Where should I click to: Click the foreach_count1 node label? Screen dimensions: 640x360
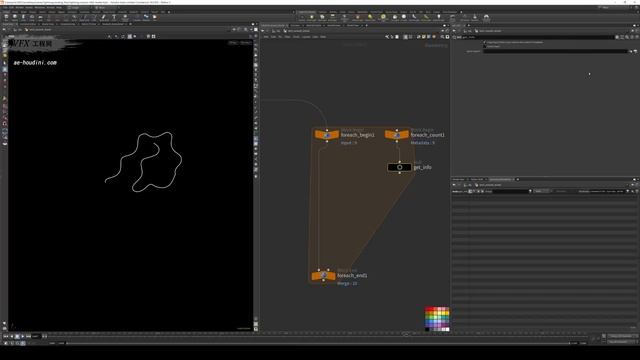pyautogui.click(x=427, y=135)
